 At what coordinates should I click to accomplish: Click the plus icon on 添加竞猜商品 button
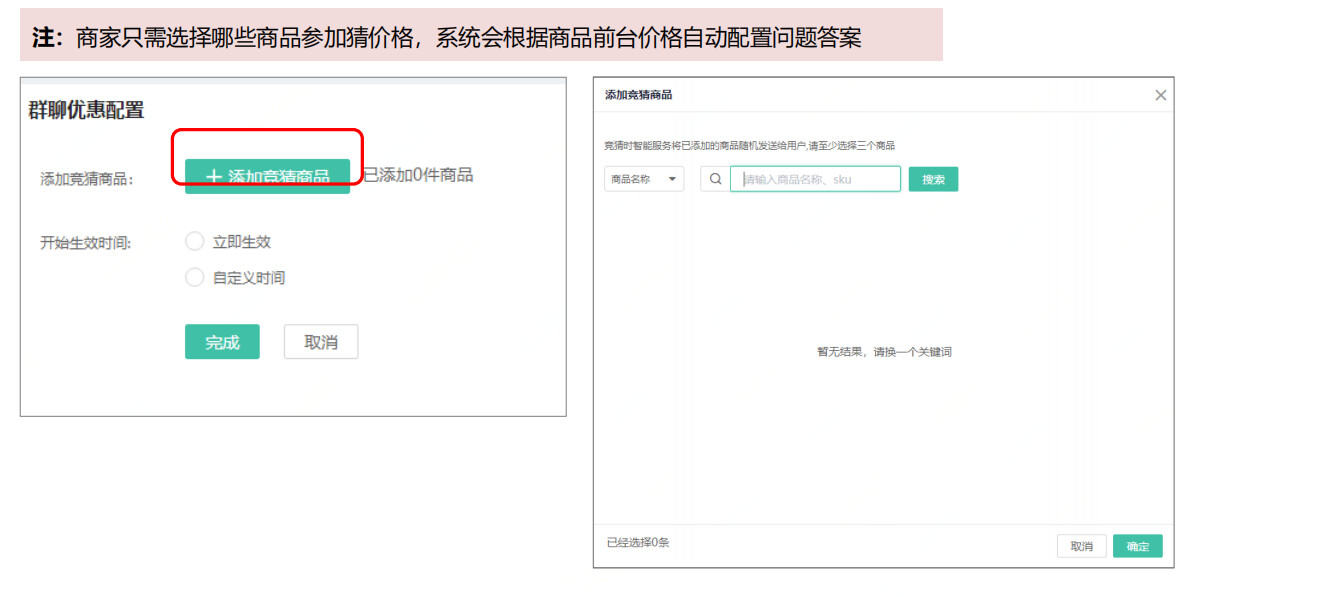coord(213,176)
